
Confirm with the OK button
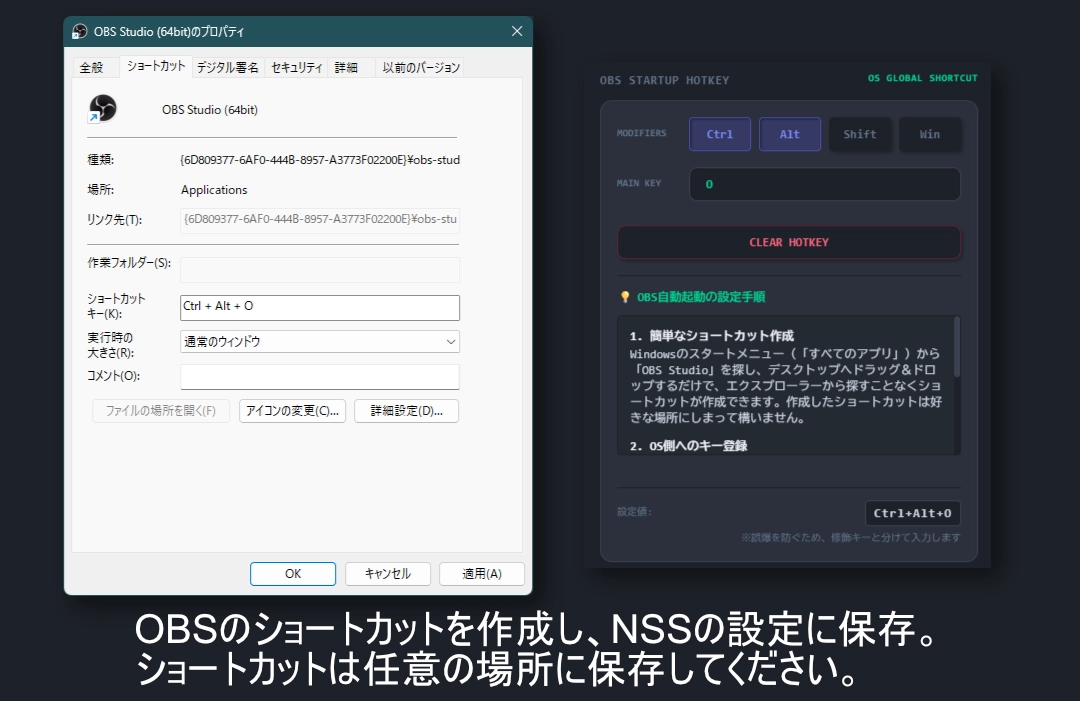[293, 574]
